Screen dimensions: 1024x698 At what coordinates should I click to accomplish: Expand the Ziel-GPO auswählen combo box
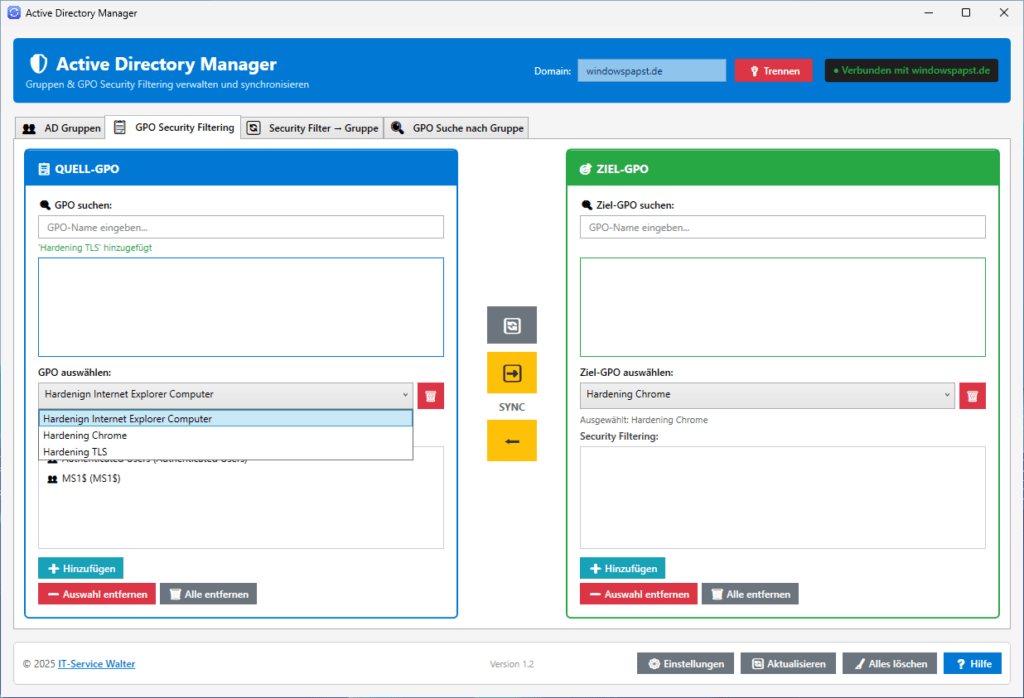tap(767, 395)
